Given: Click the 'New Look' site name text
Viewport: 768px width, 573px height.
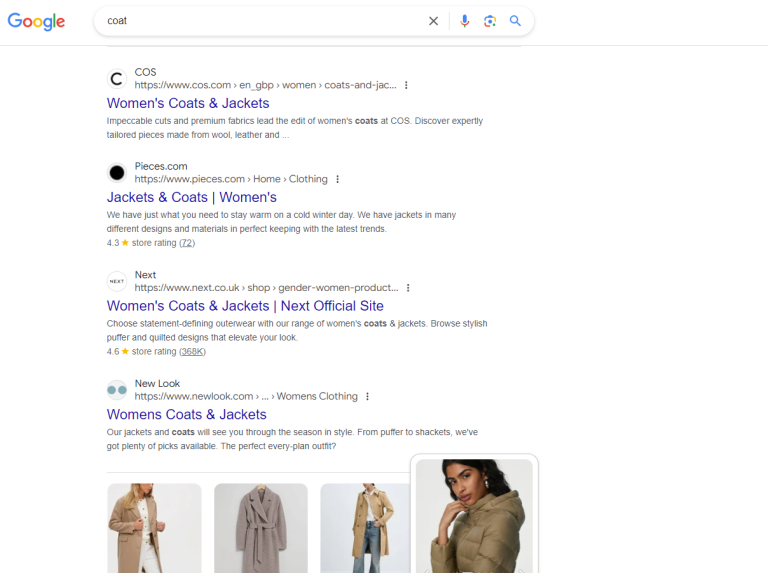Looking at the screenshot, I should pyautogui.click(x=157, y=383).
